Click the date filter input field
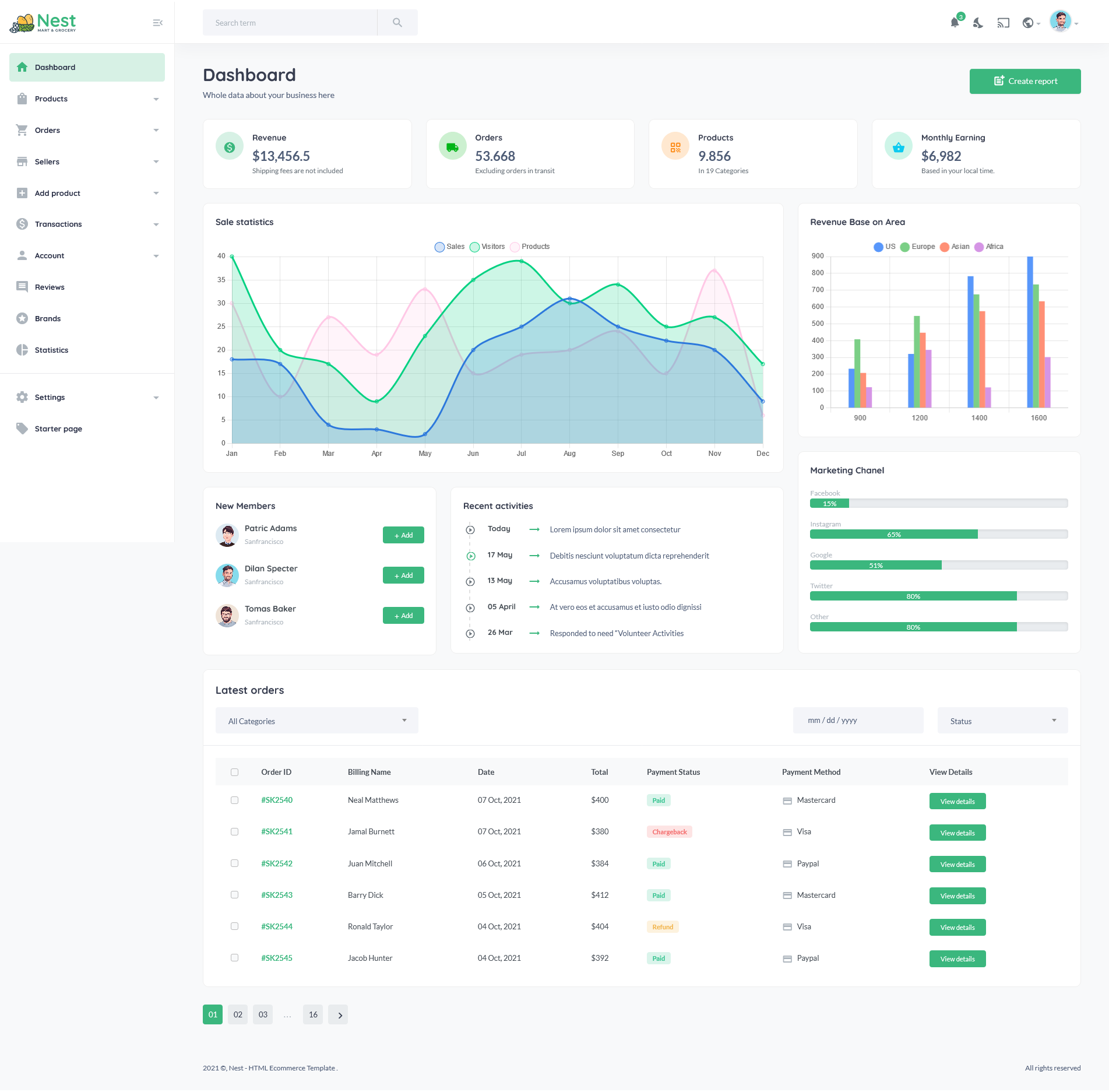Image resolution: width=1109 pixels, height=1092 pixels. [857, 721]
